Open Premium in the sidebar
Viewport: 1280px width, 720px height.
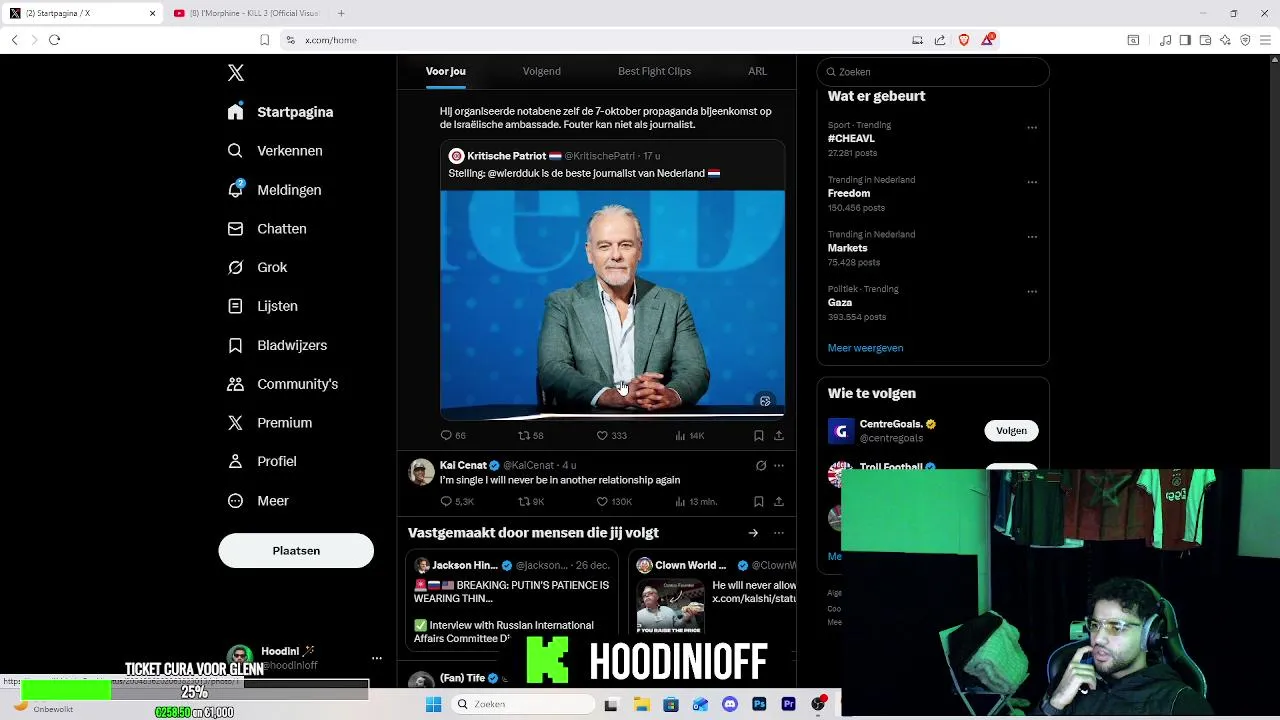point(270,423)
